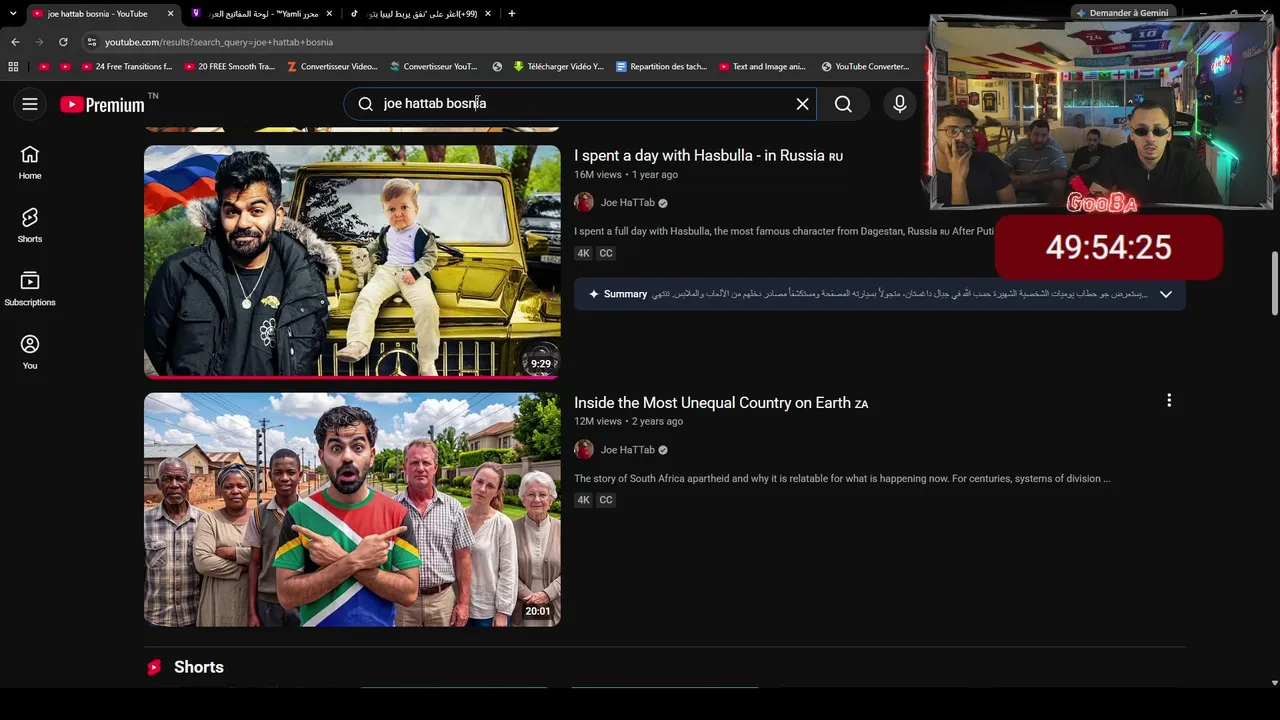Open the Convertisseur Video bookmark
The width and height of the screenshot is (1280, 720).
(332, 67)
